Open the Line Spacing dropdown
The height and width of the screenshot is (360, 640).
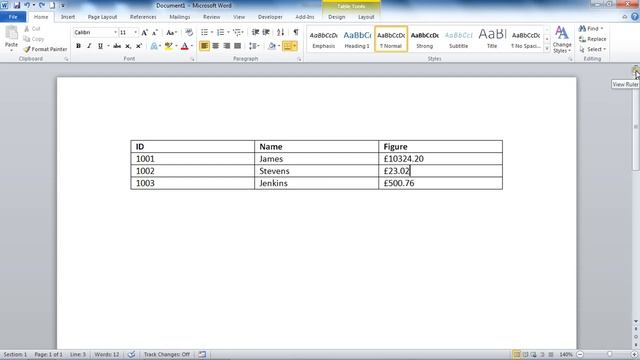254,46
